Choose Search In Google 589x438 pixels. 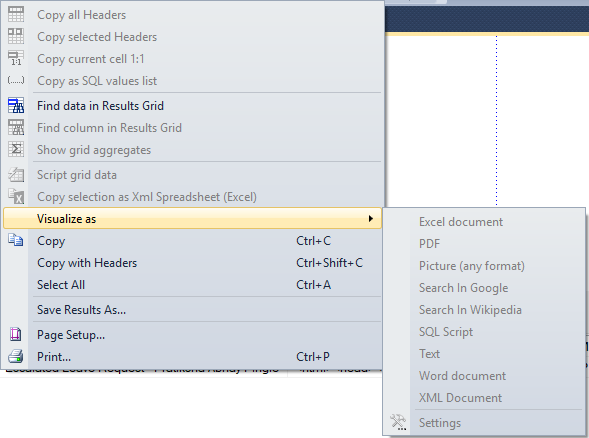(484, 288)
